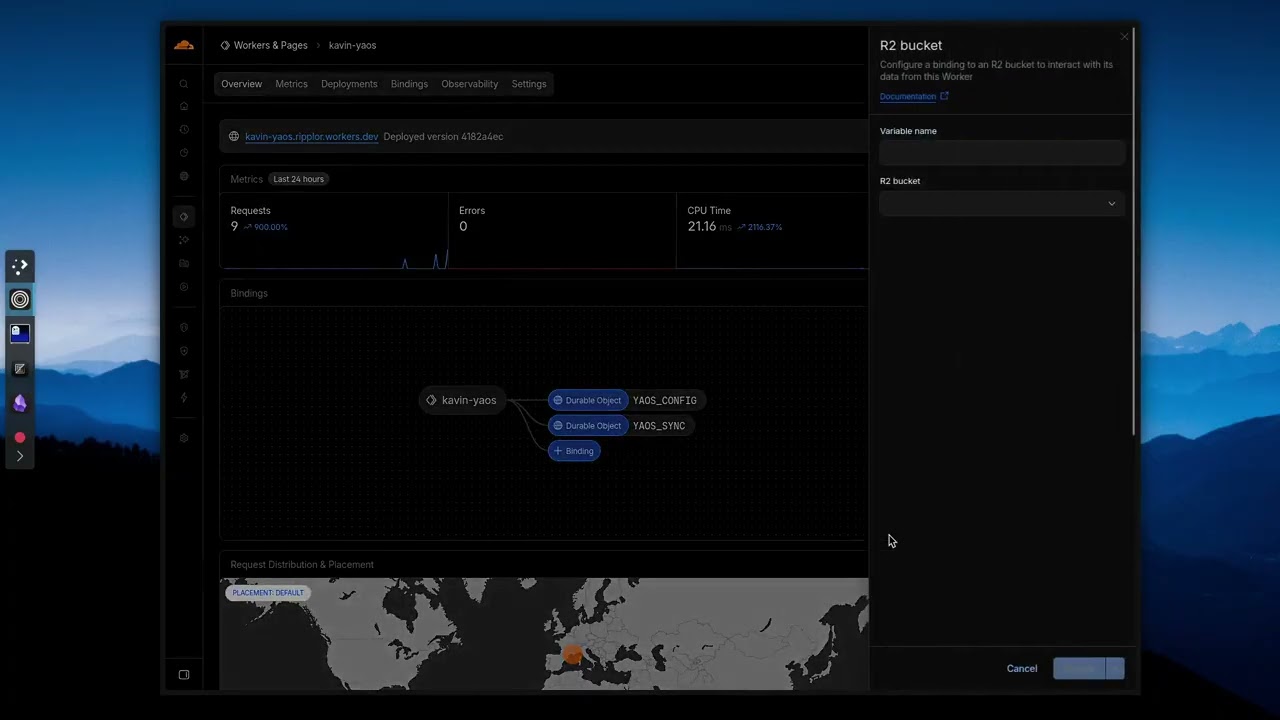Select the YAOS_CONFIG Durable Object binding
The height and width of the screenshot is (720, 1280).
pyautogui.click(x=625, y=400)
